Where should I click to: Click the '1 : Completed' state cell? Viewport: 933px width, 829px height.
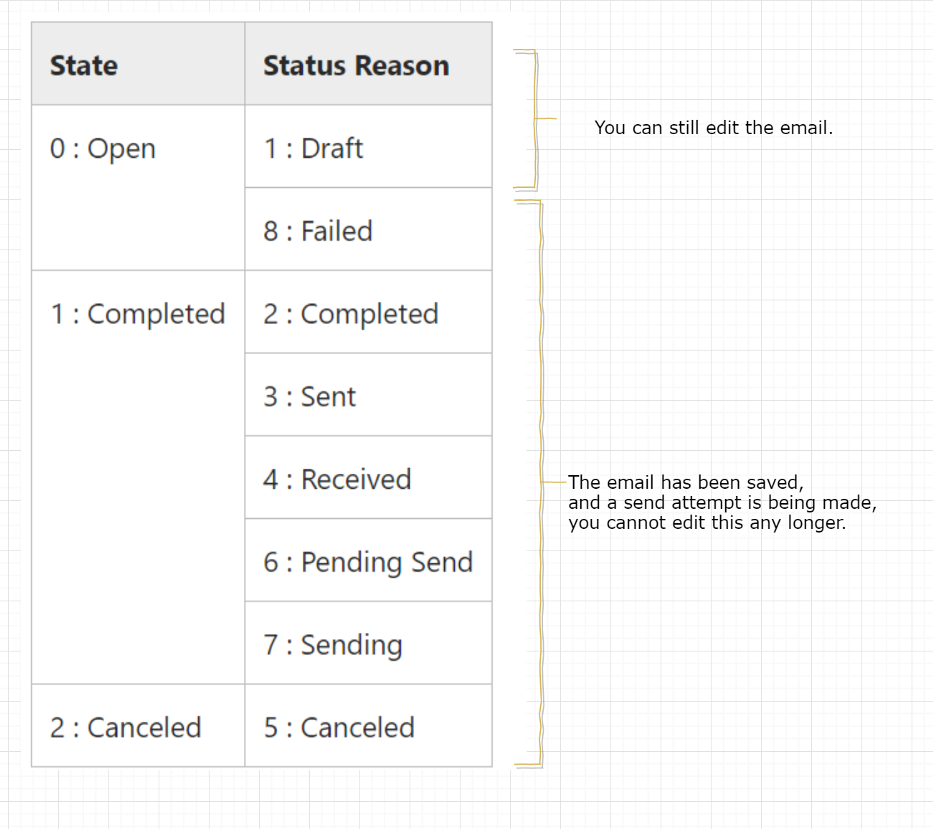tap(138, 477)
